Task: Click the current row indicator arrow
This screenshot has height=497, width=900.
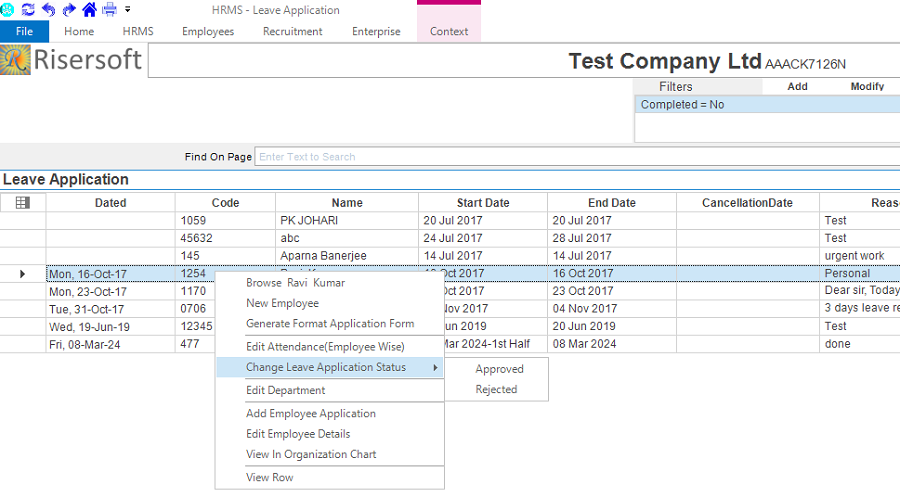Action: click(23, 273)
